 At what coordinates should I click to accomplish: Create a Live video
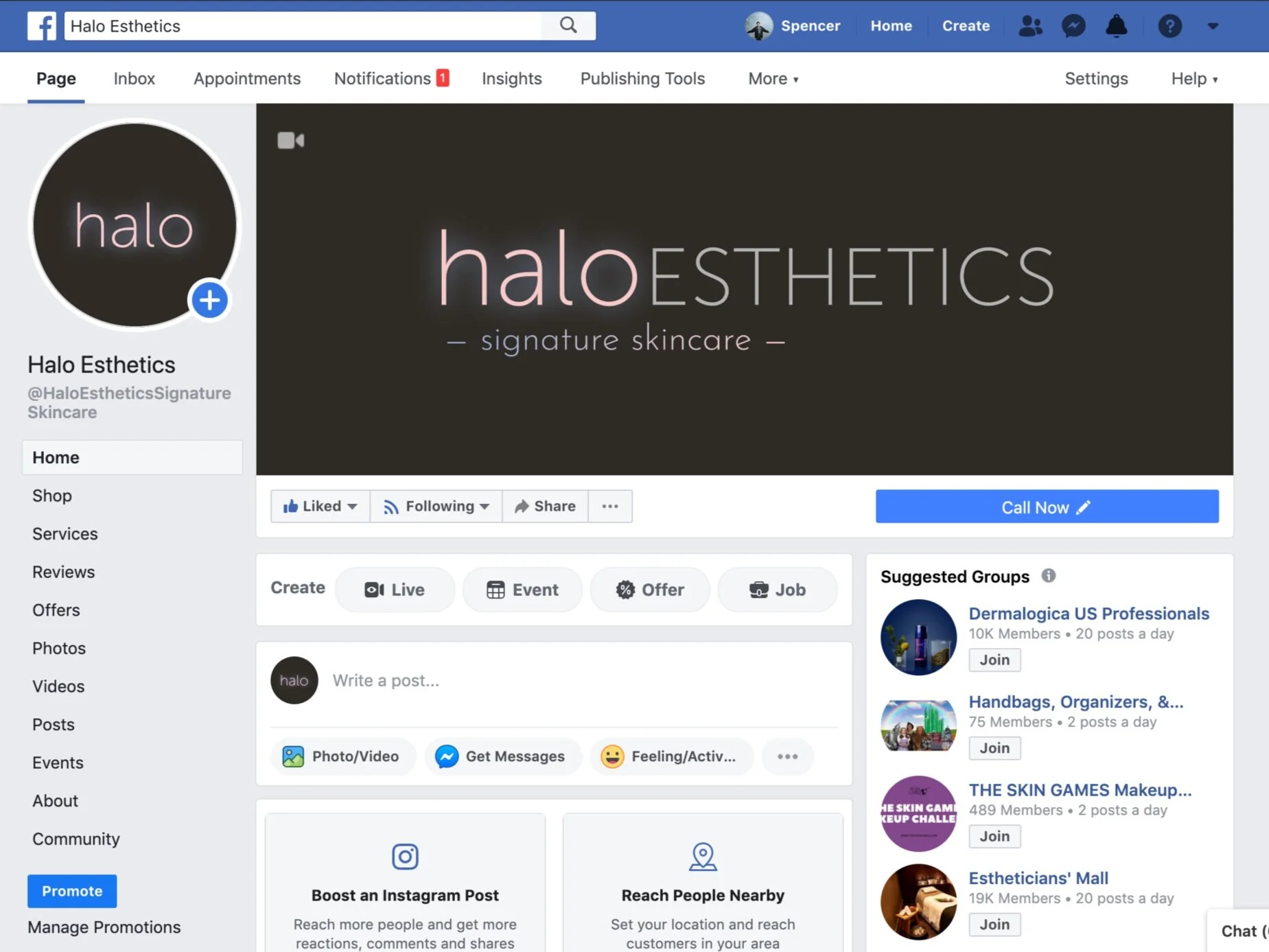click(x=395, y=590)
